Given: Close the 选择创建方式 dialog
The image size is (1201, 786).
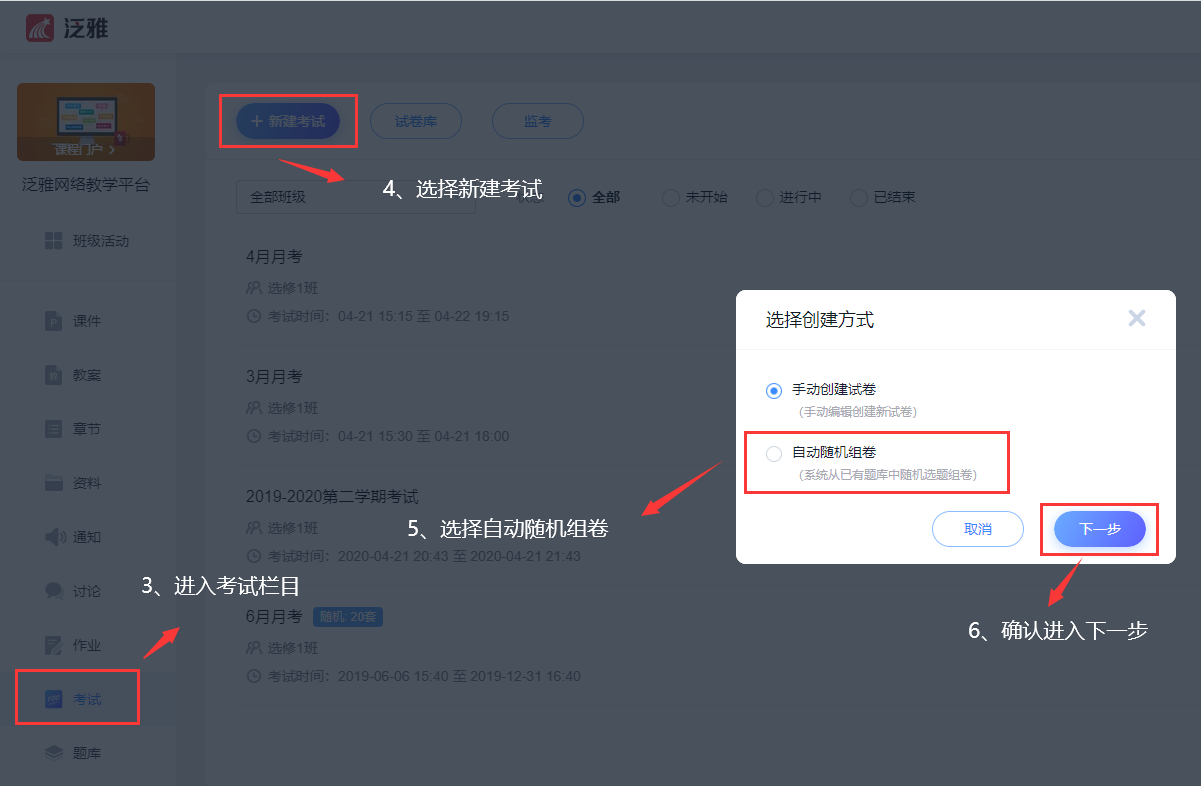Looking at the screenshot, I should coord(1137,319).
